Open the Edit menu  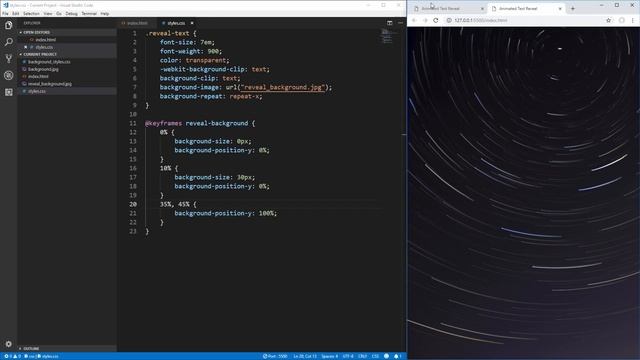[16, 13]
